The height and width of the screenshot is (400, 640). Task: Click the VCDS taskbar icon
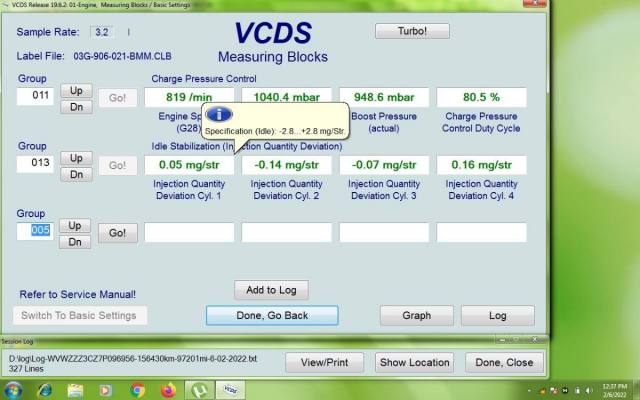(231, 389)
